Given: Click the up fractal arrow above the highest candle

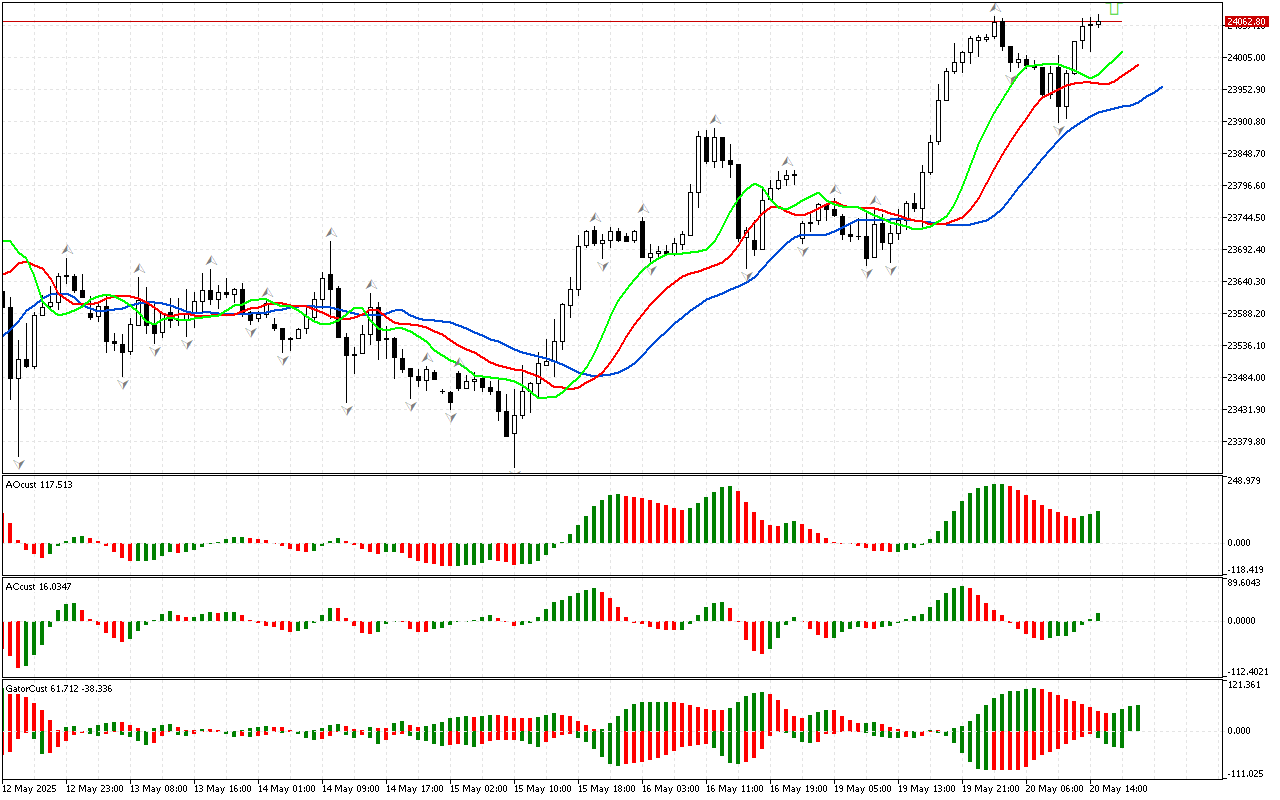Looking at the screenshot, I should (x=996, y=8).
